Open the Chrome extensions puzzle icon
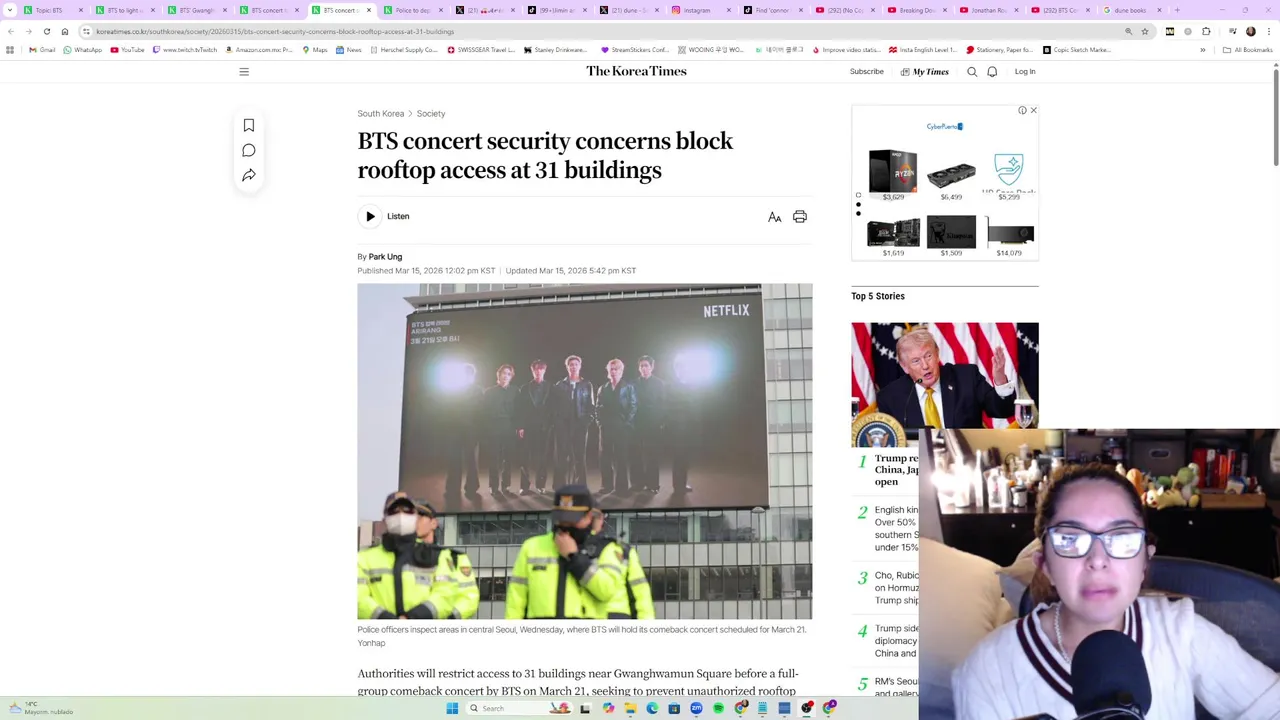The width and height of the screenshot is (1280, 720). [x=1206, y=31]
